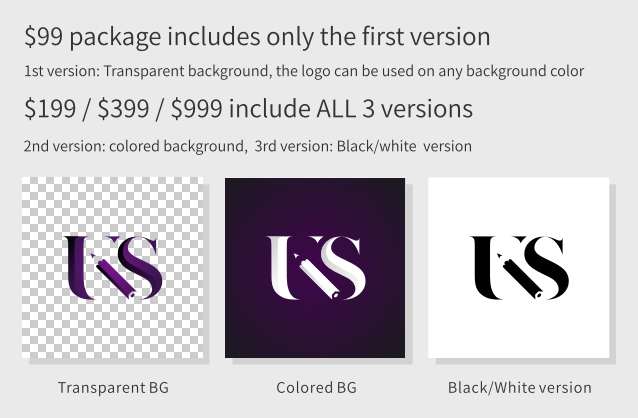Click the "Black/White version" caption
Viewport: 638px width, 418px height.
pyautogui.click(x=520, y=387)
